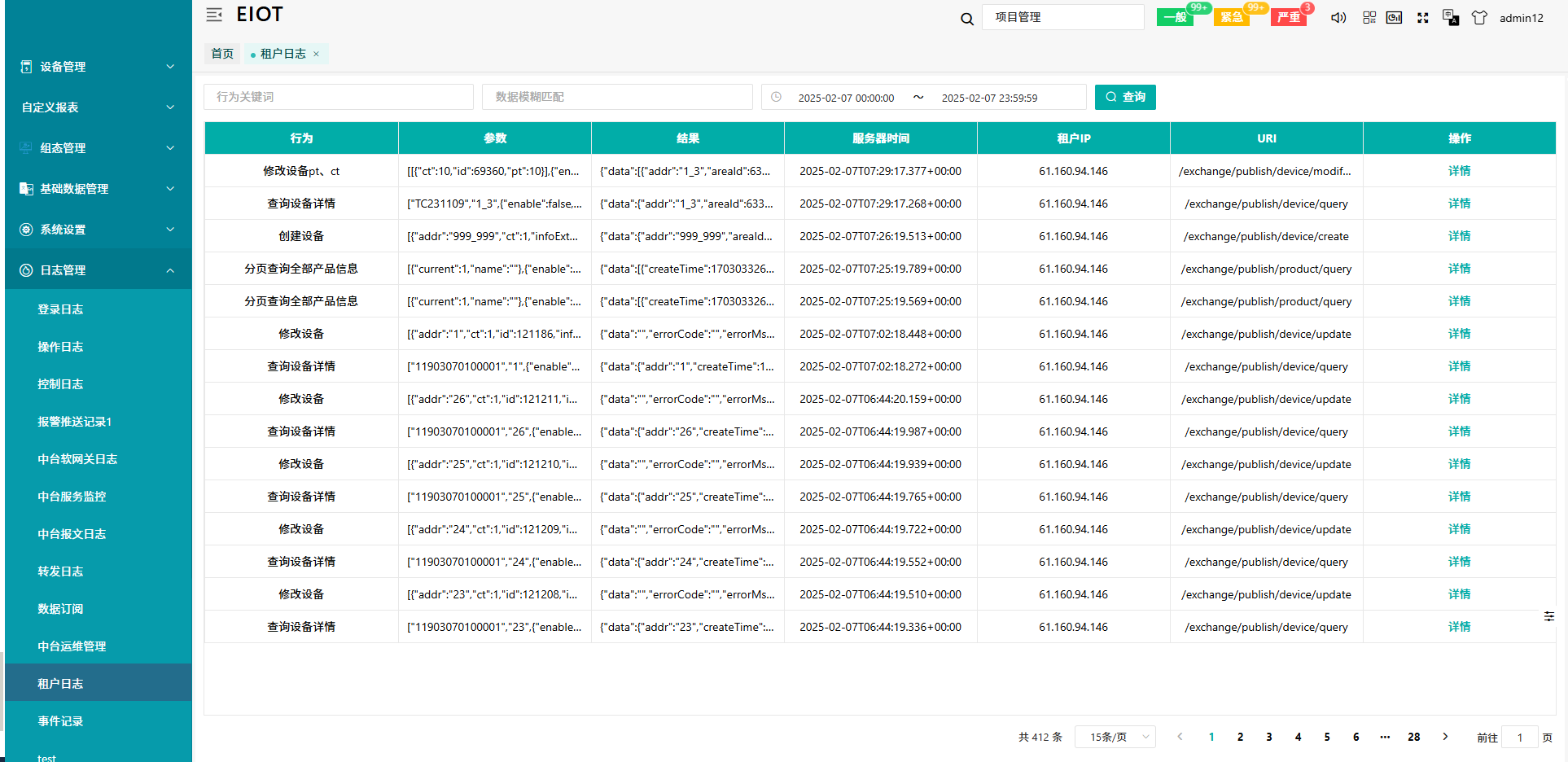
Task: Open the red 严重 alarm badge
Action: pos(1288,17)
